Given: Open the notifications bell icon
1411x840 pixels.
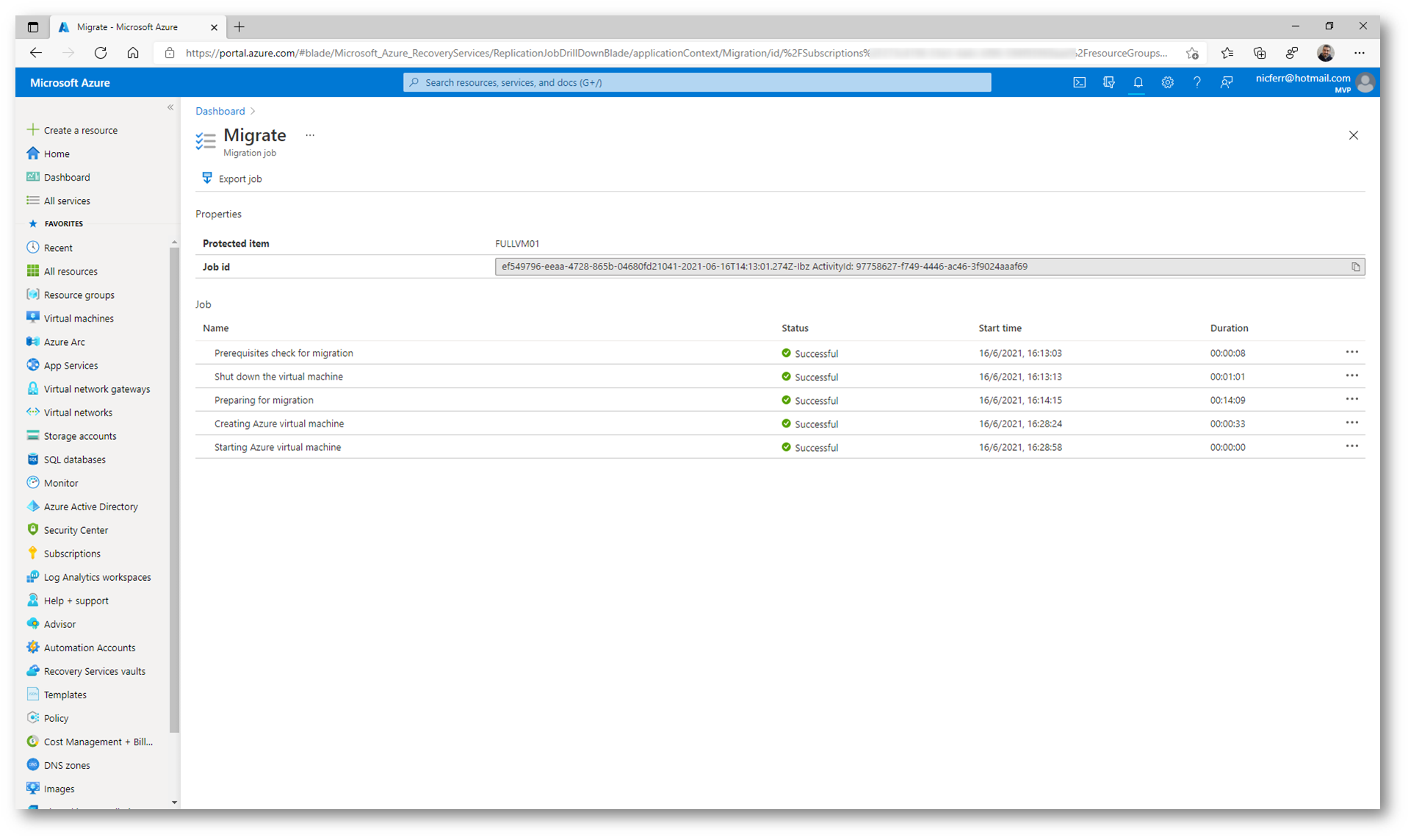Looking at the screenshot, I should [1138, 82].
